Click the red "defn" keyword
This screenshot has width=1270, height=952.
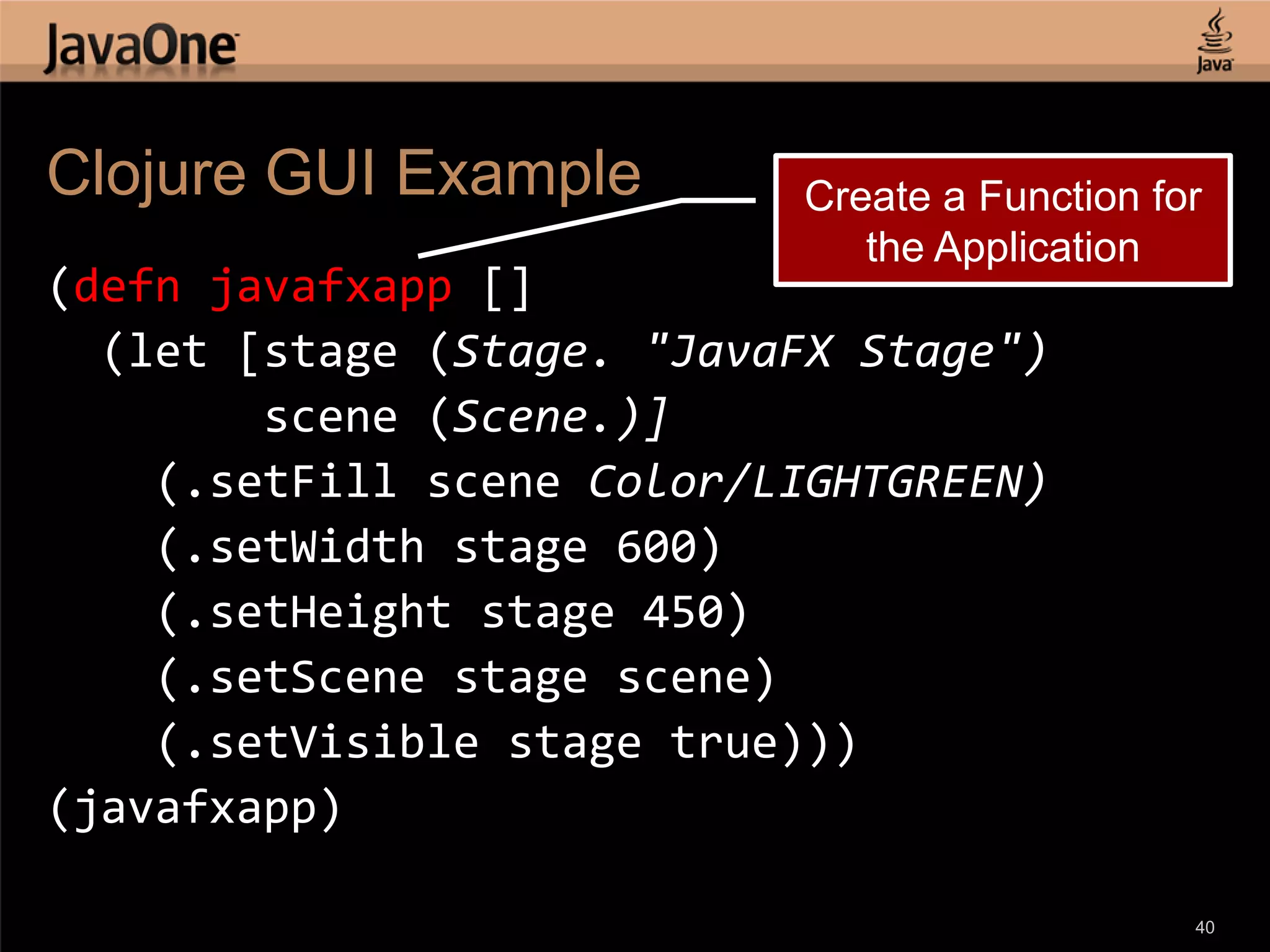pyautogui.click(x=127, y=288)
